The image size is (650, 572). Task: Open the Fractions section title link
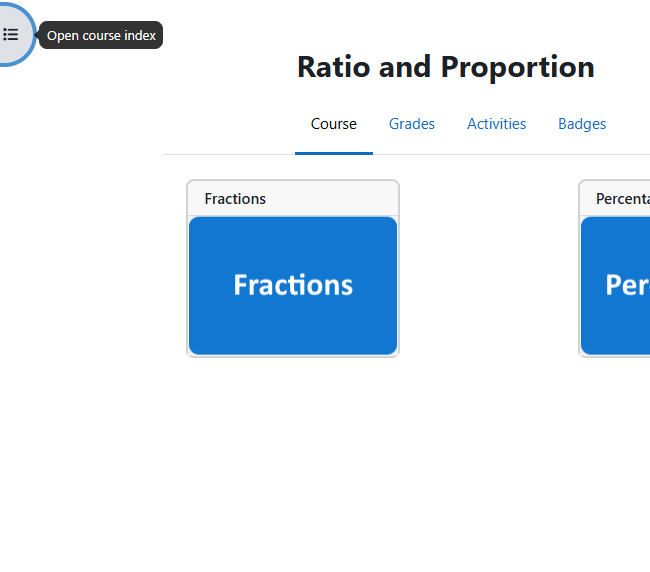point(235,199)
